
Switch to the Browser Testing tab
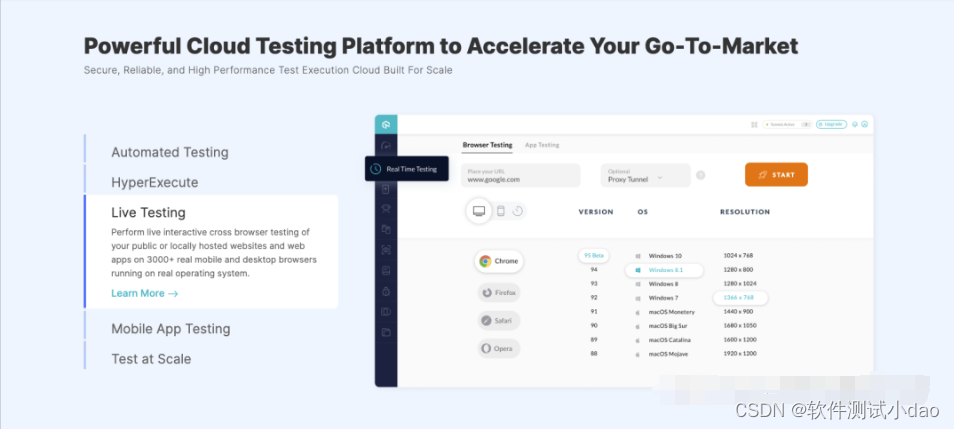point(487,145)
